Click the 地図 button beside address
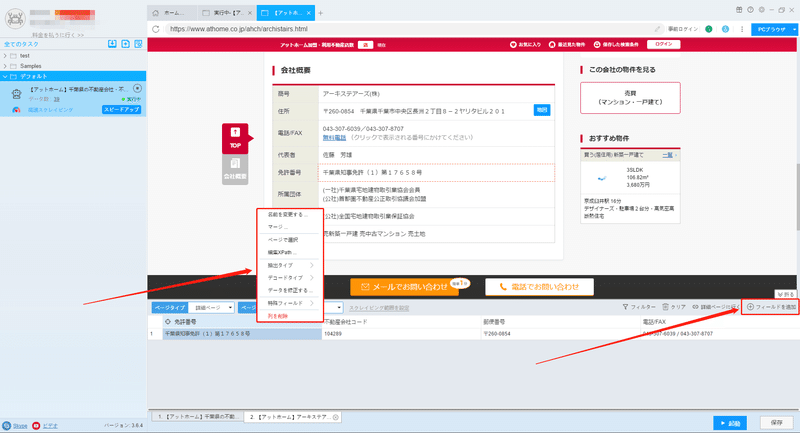This screenshot has height=433, width=800. coord(542,110)
